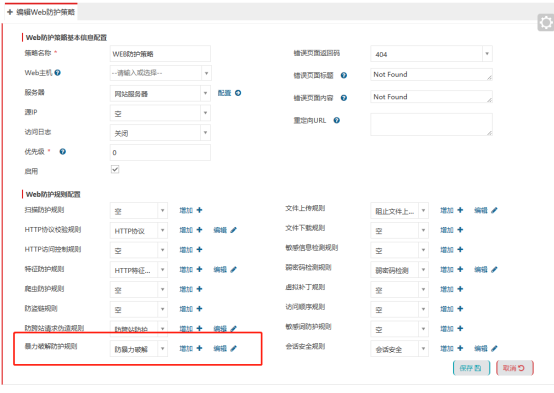Open the 文件上传规则 dropdown
Viewport: 554px width, 393px height.
400,211
